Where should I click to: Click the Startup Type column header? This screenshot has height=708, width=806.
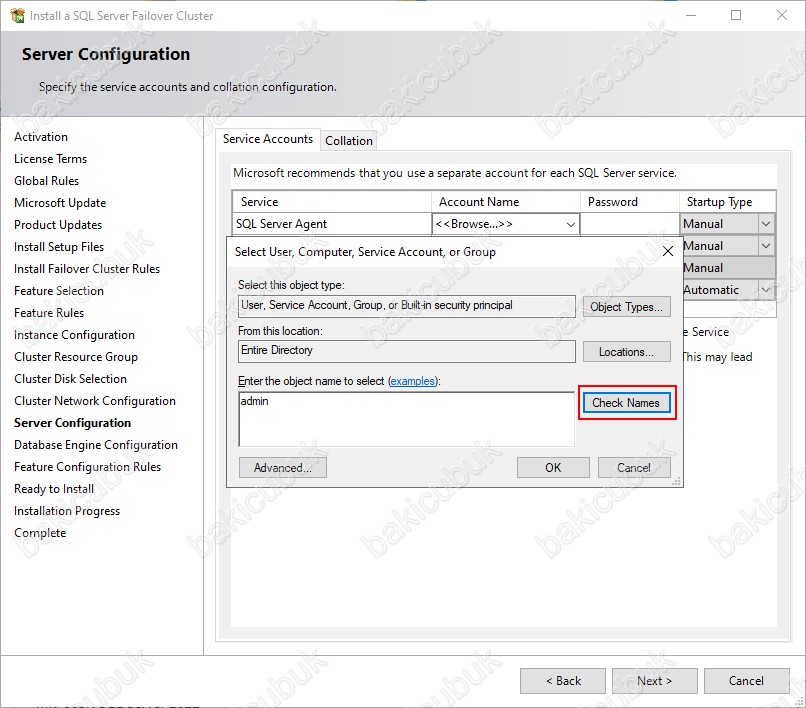tap(727, 202)
